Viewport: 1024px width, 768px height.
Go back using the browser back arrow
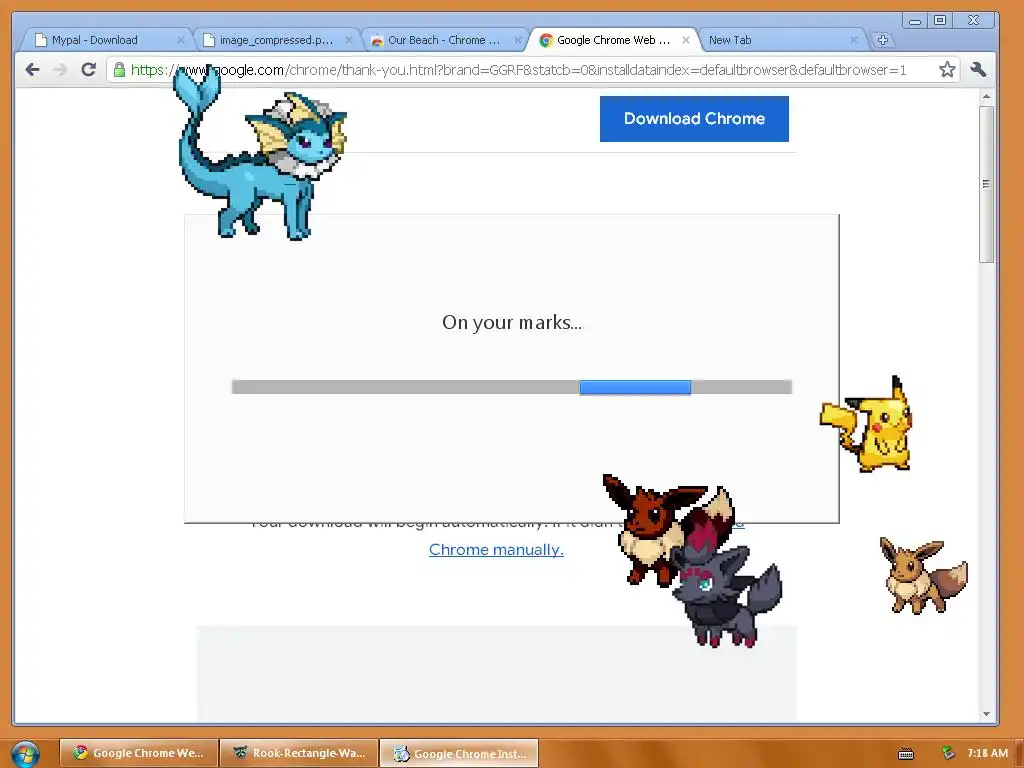(x=32, y=69)
